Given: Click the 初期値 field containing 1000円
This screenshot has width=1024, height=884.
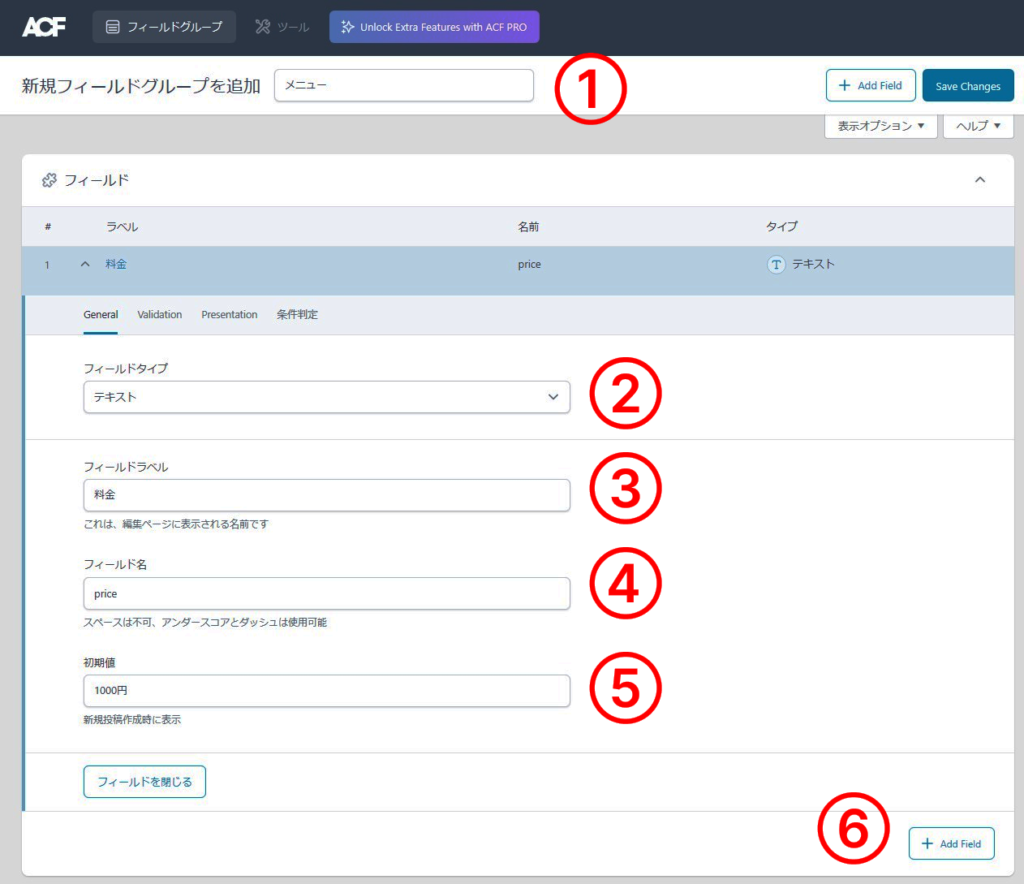Looking at the screenshot, I should tap(327, 690).
